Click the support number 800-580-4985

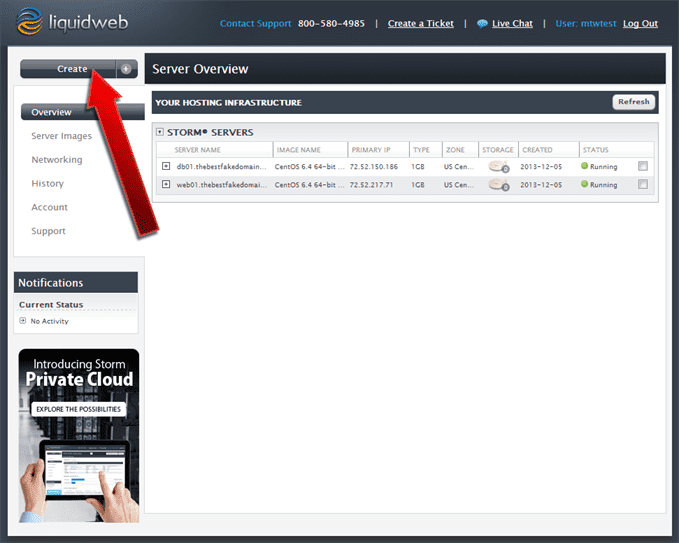pos(331,24)
